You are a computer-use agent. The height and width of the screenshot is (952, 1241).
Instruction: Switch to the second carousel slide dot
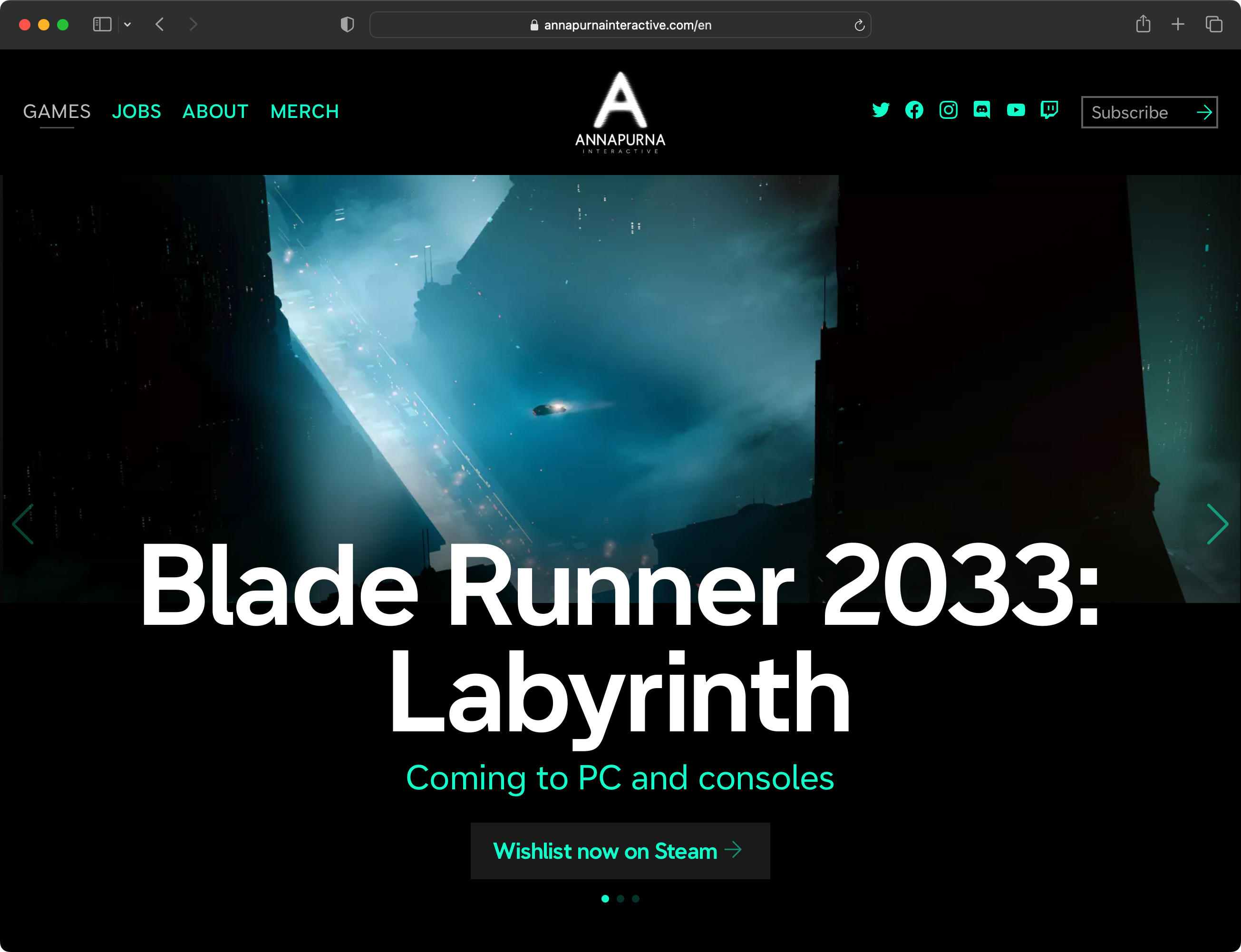coord(620,899)
